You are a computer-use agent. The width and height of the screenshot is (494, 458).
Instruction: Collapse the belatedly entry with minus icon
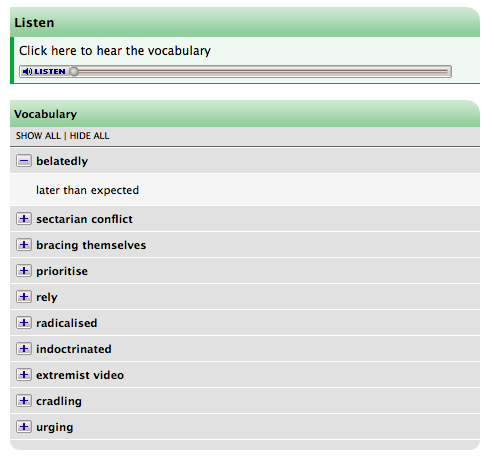pyautogui.click(x=24, y=161)
